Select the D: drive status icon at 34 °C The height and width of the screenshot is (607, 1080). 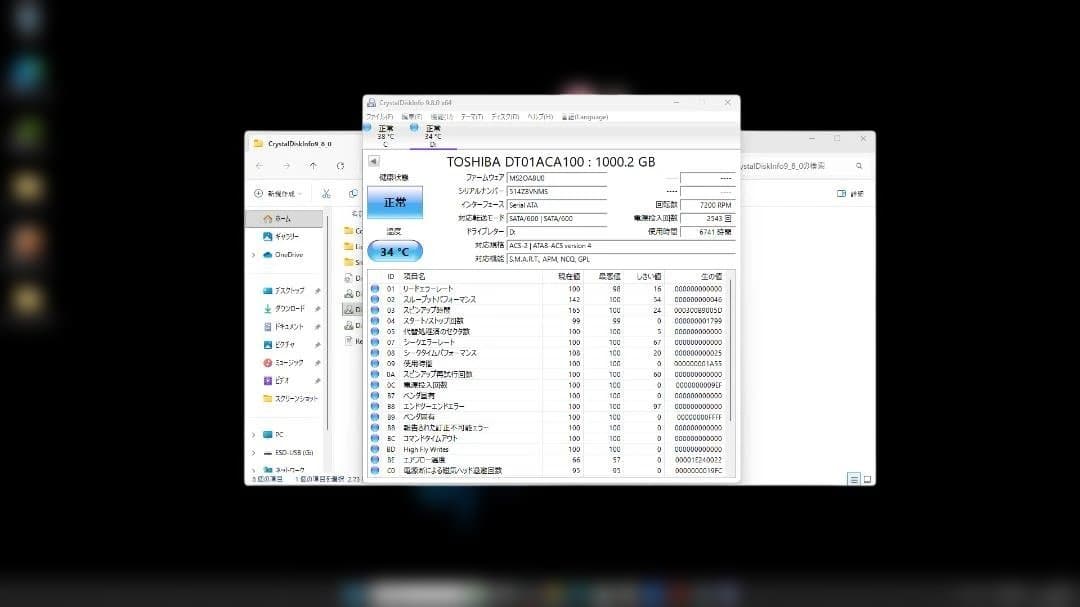[414, 127]
